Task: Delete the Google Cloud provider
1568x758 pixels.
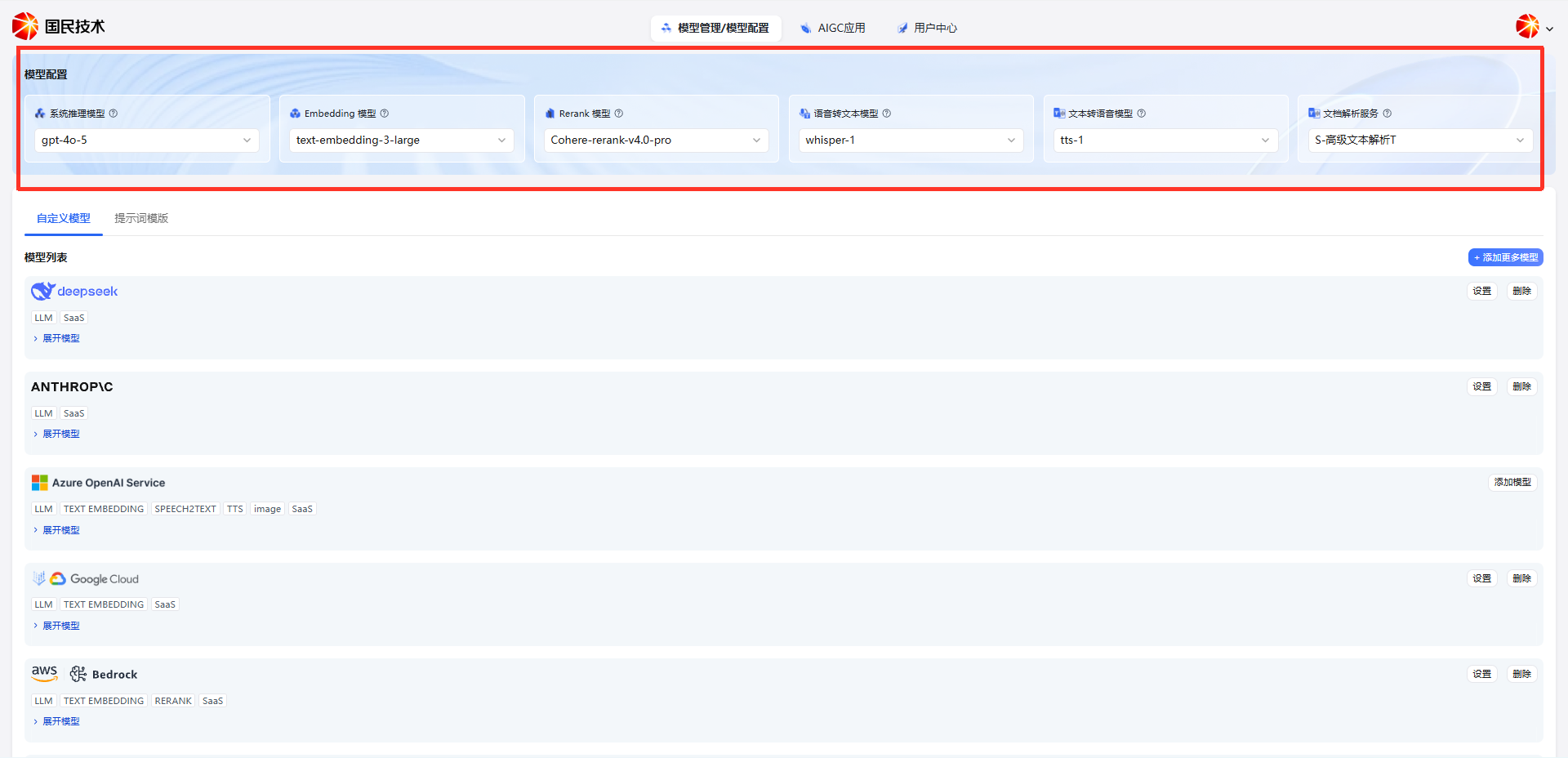Action: [1522, 578]
